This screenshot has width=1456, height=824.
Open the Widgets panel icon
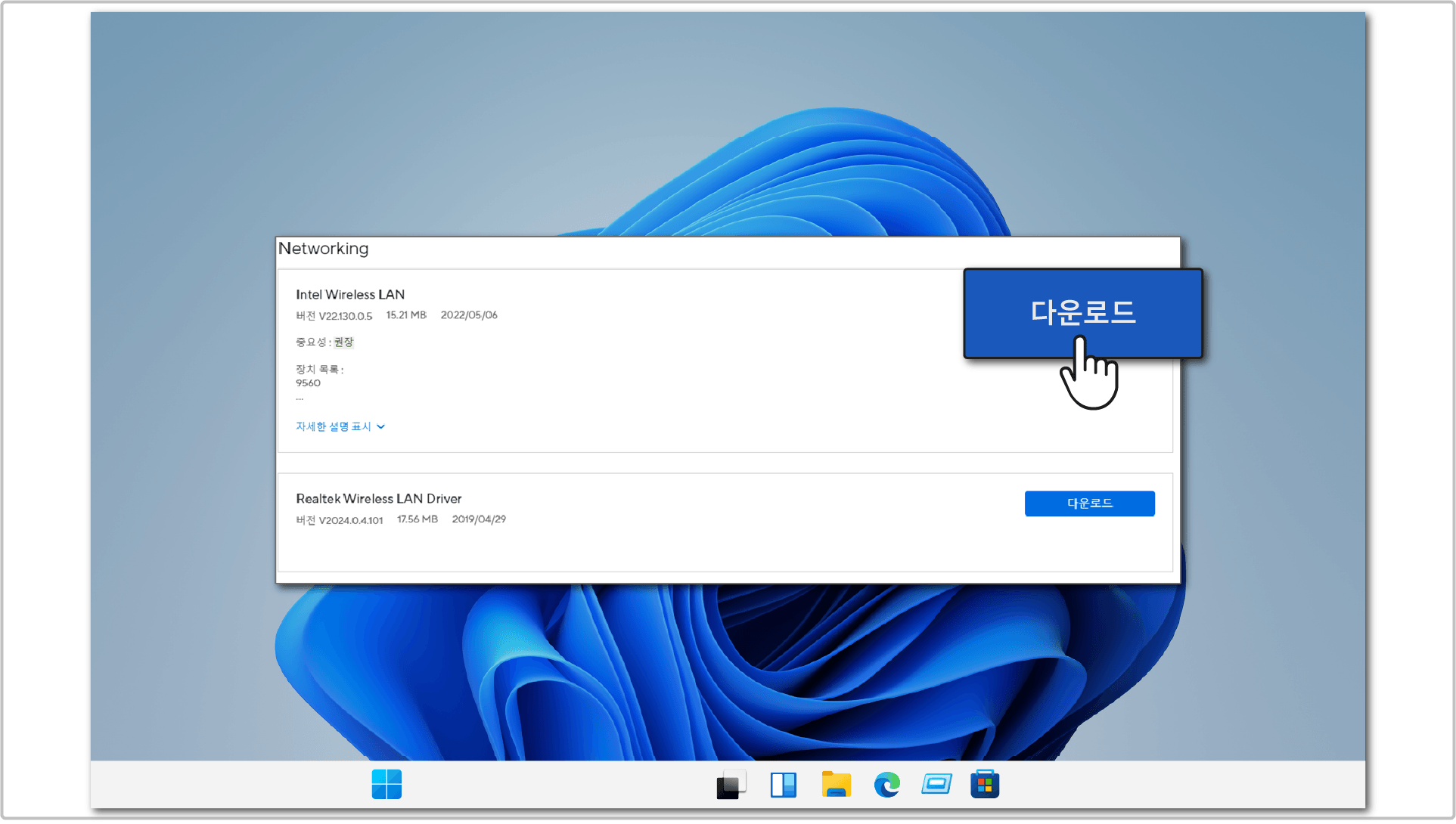(783, 785)
